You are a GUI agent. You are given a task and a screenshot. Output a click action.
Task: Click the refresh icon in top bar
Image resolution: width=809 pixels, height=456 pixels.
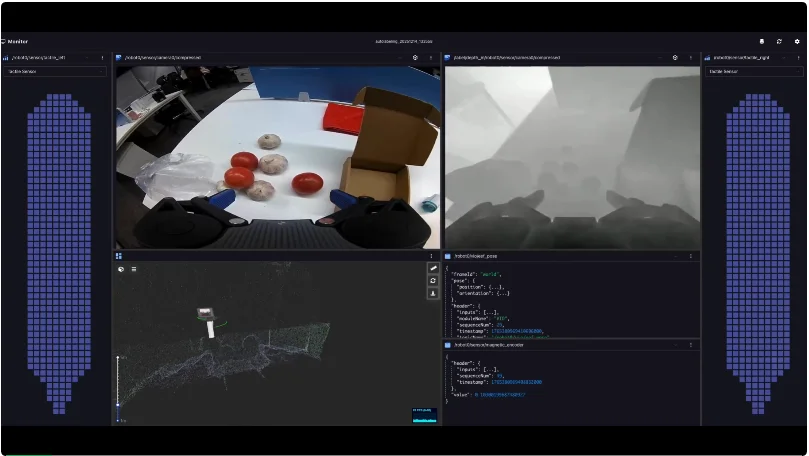pyautogui.click(x=779, y=41)
